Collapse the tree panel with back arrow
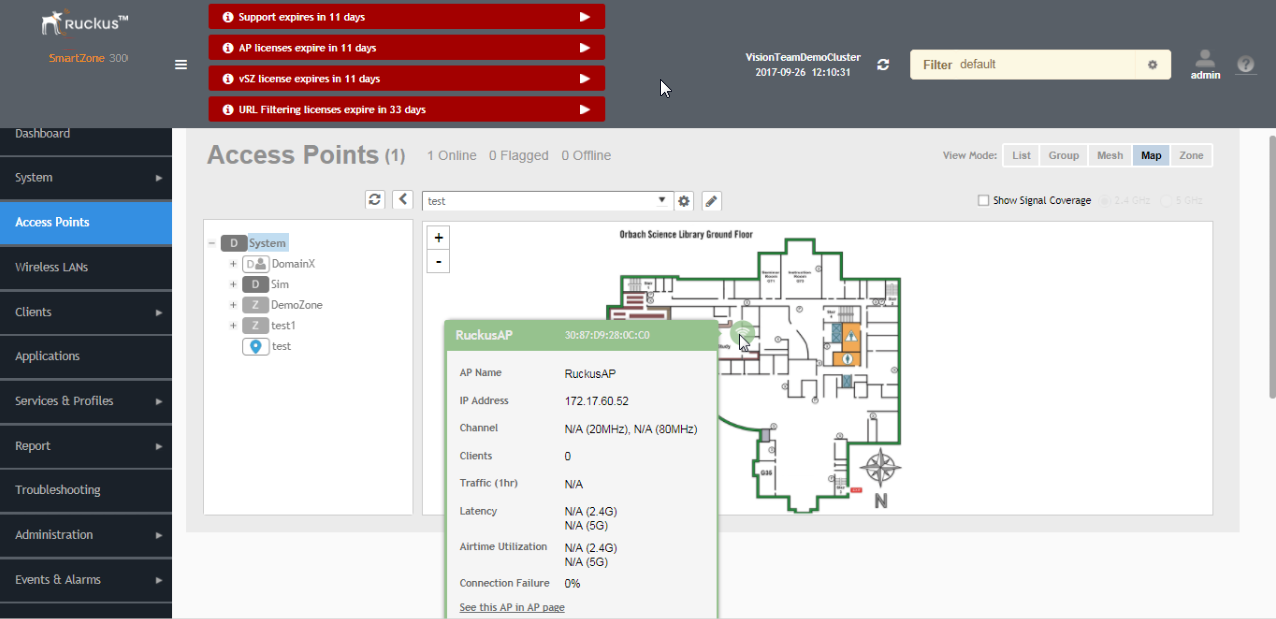The image size is (1276, 619). 402,200
